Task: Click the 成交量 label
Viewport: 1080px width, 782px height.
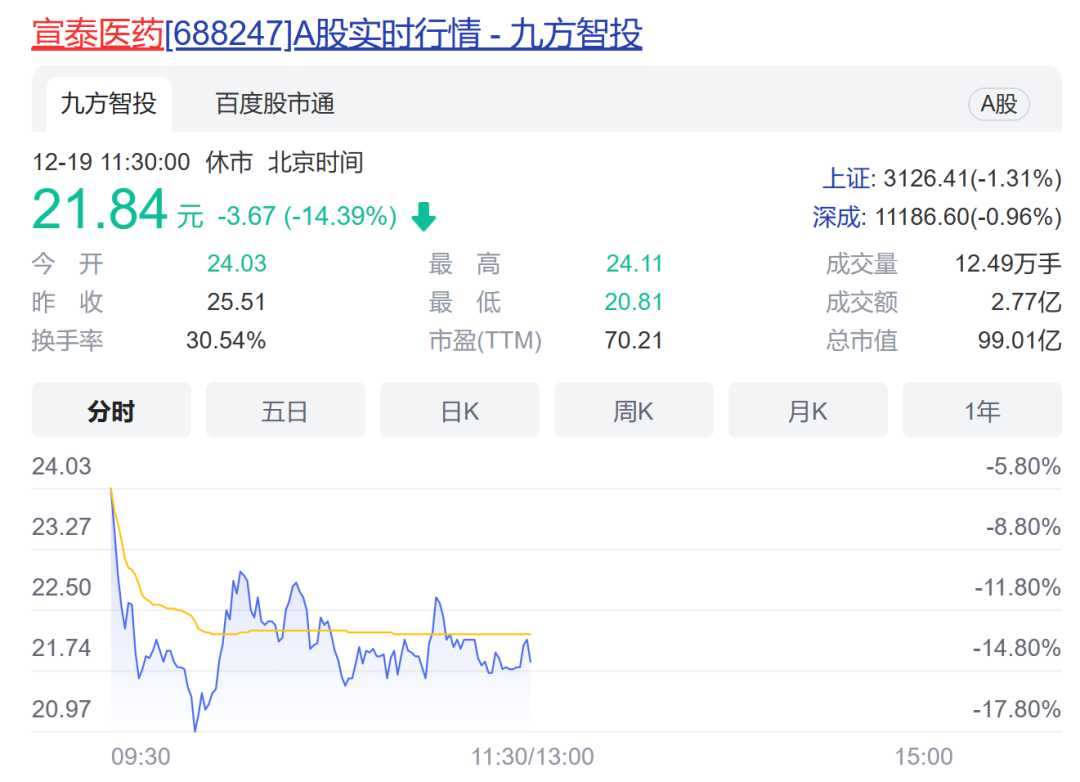Action: pyautogui.click(x=862, y=263)
